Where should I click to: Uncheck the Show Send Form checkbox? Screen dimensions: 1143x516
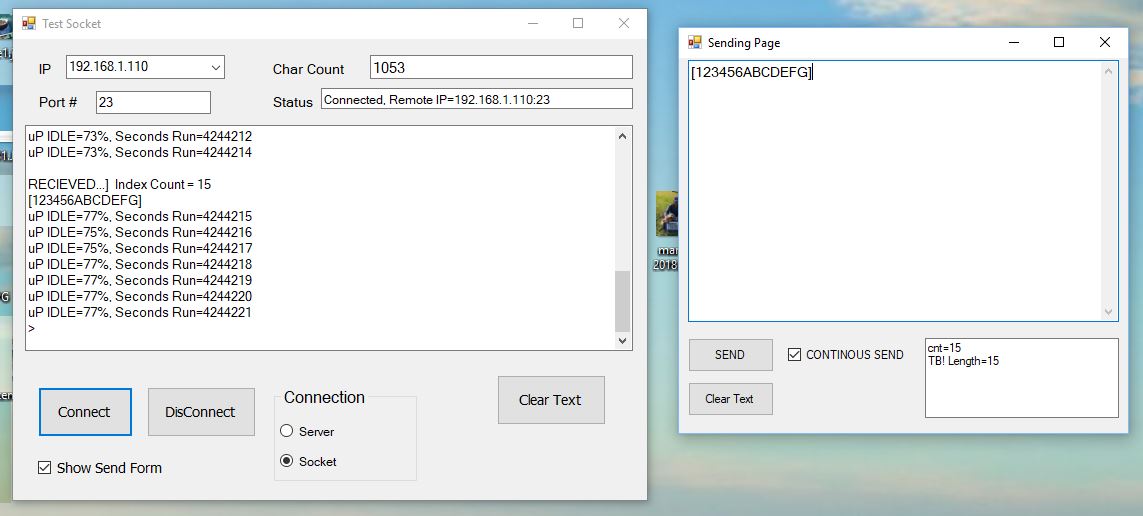[44, 468]
